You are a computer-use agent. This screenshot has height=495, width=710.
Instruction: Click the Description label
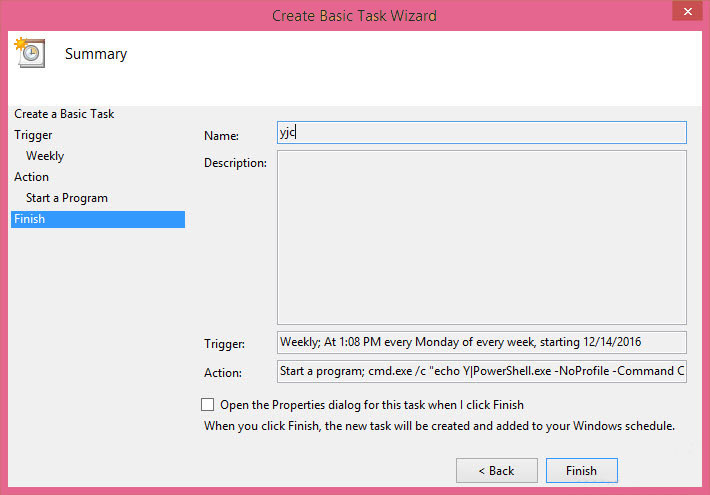click(x=235, y=163)
